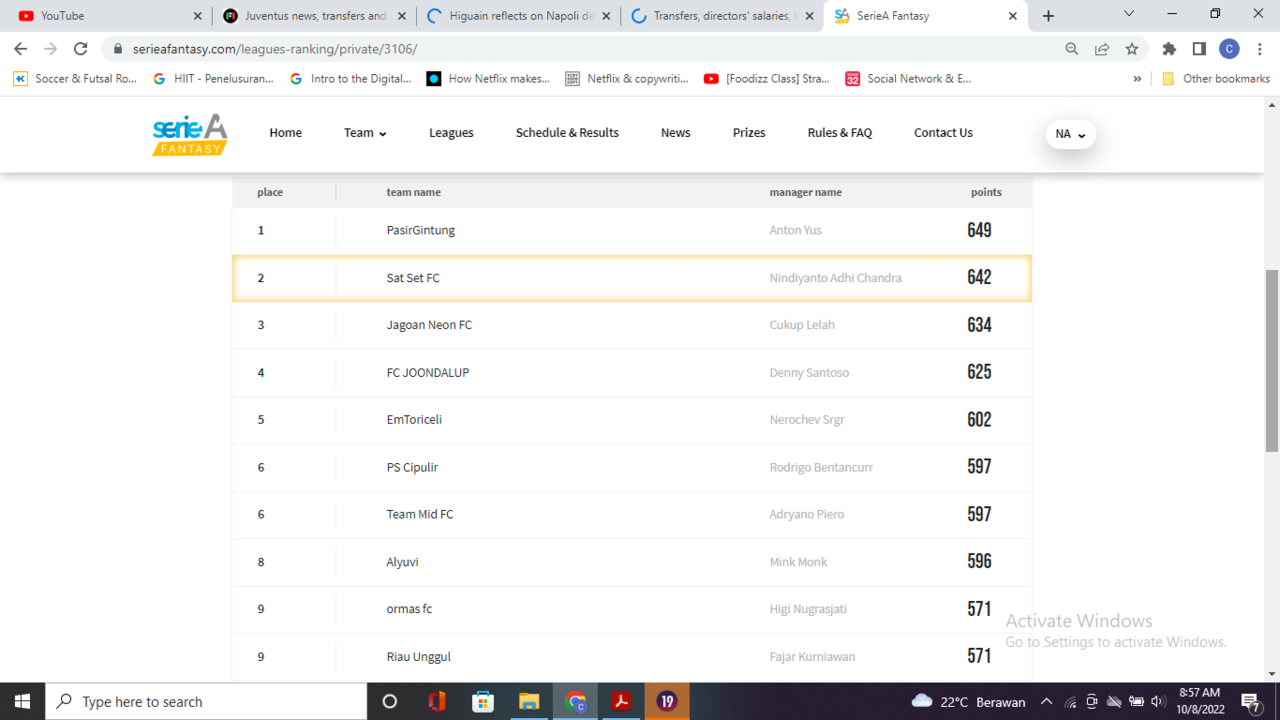1280x720 pixels.
Task: Switch to Juventus news tab
Action: [x=313, y=16]
